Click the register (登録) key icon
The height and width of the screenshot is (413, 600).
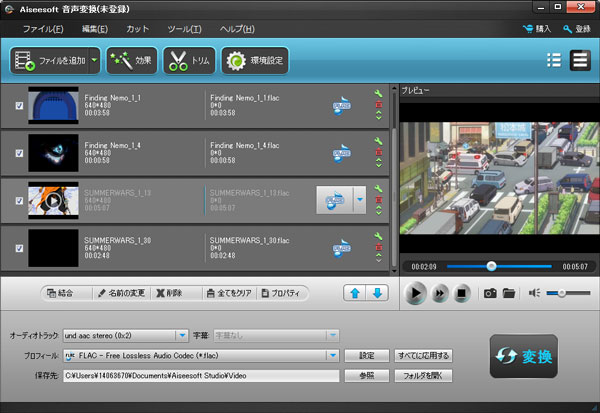(577, 29)
